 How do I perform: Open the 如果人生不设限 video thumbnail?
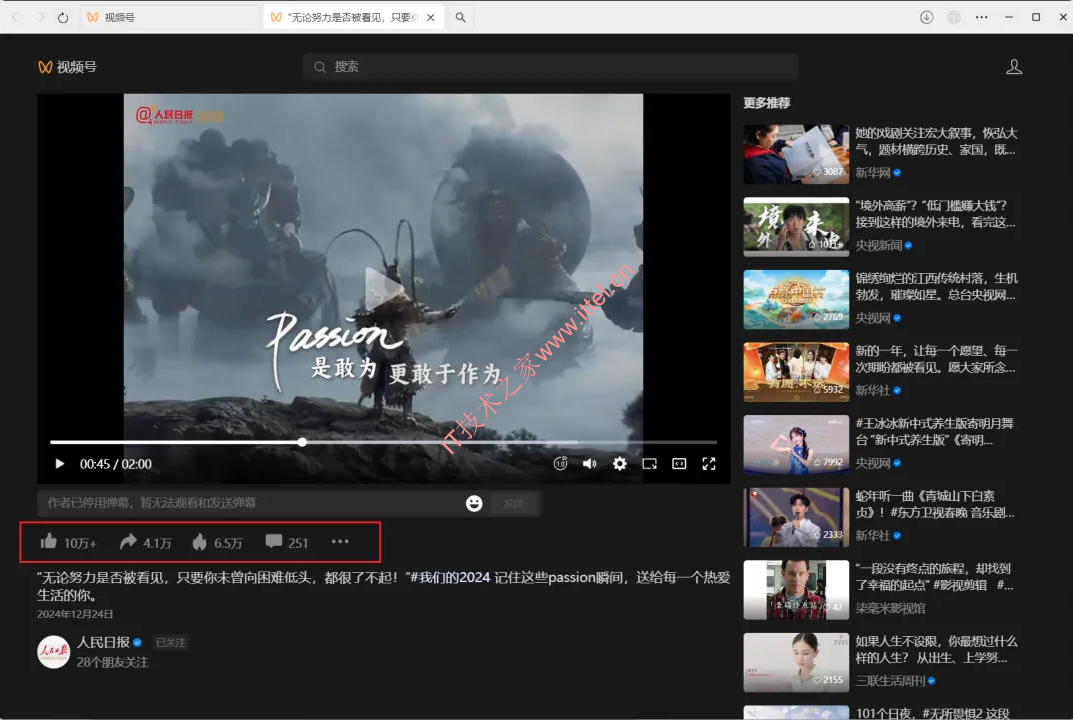coord(796,662)
